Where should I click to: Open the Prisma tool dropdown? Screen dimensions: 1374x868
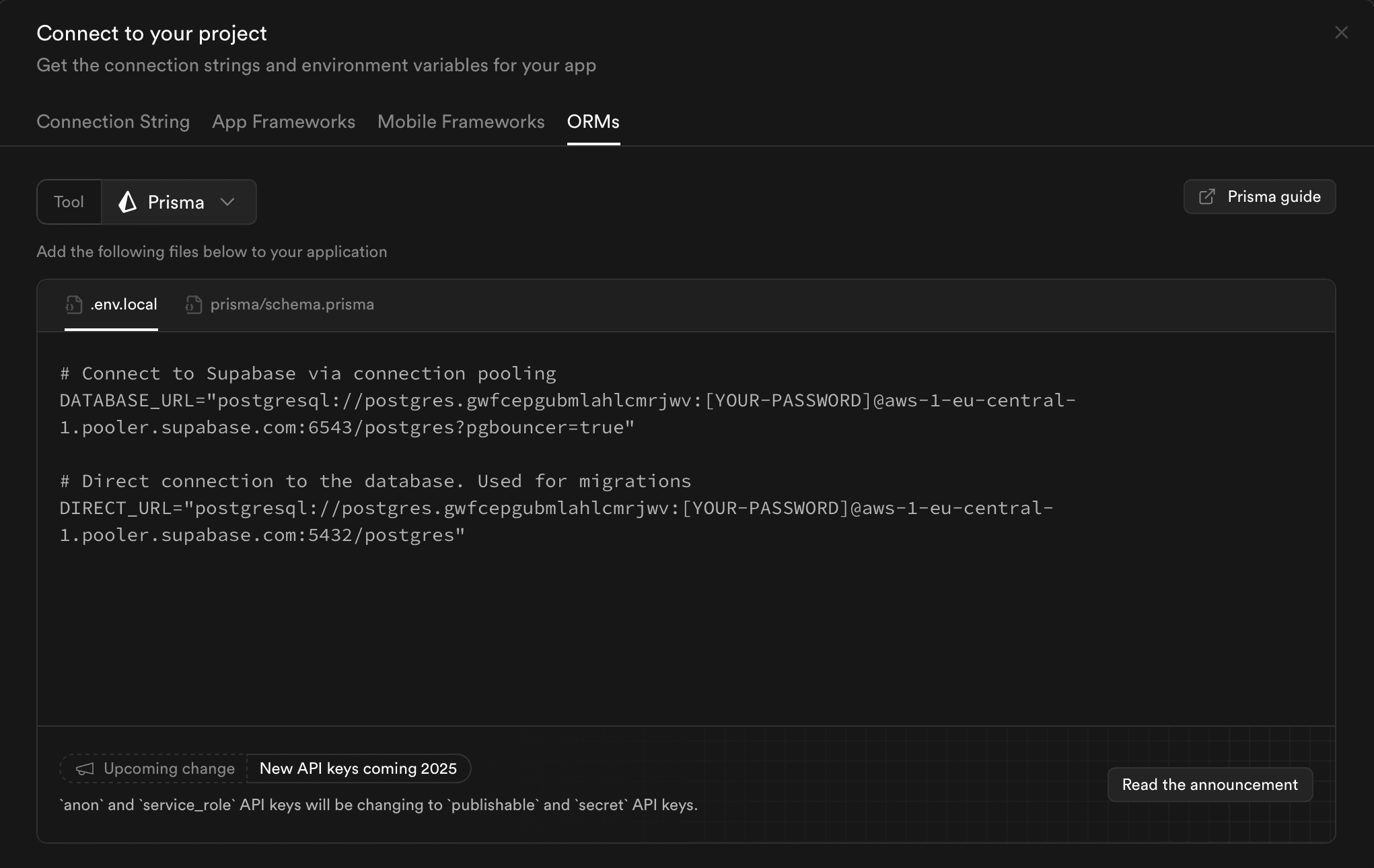(179, 202)
